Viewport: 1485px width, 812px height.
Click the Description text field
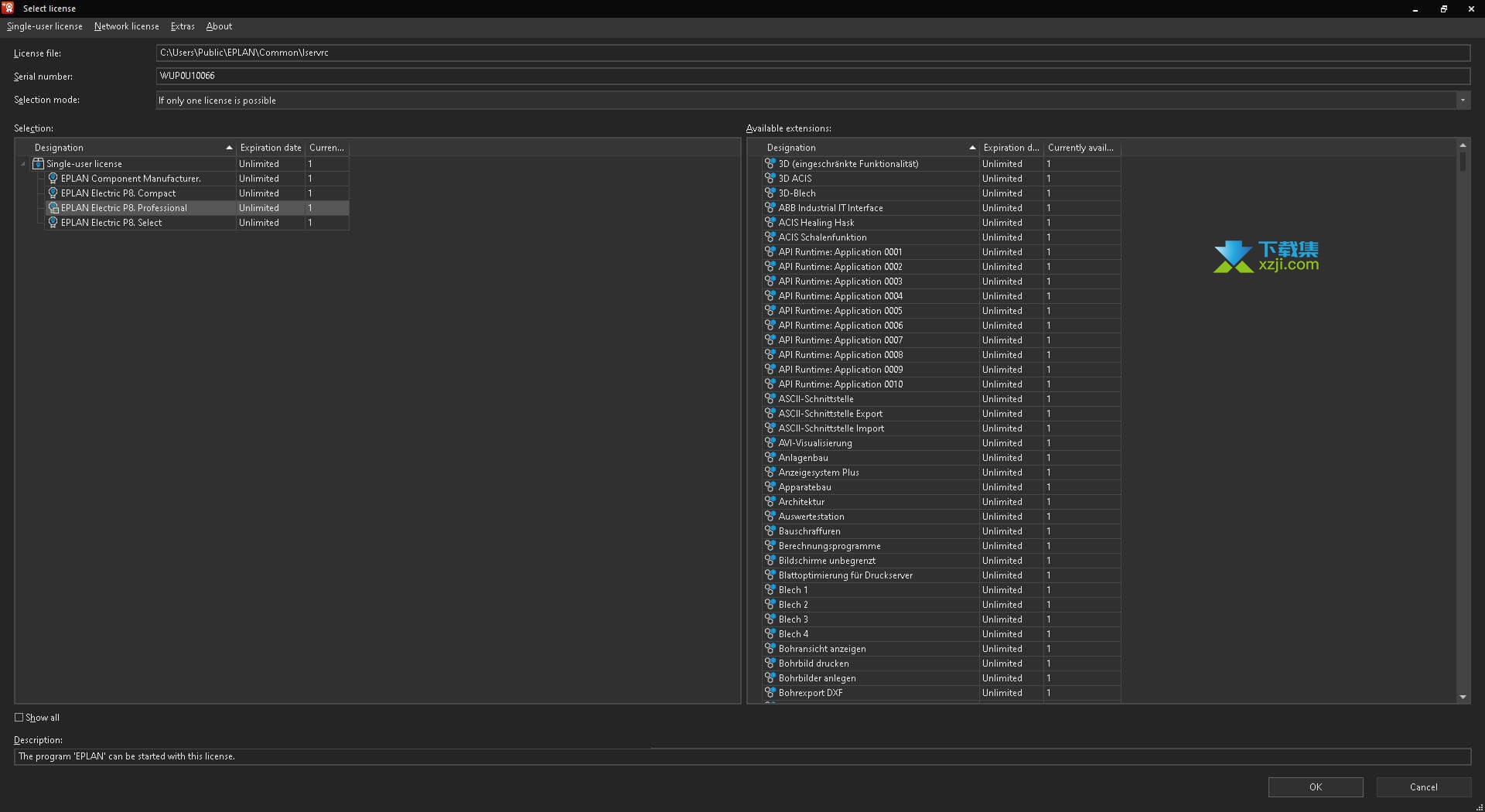click(x=742, y=756)
